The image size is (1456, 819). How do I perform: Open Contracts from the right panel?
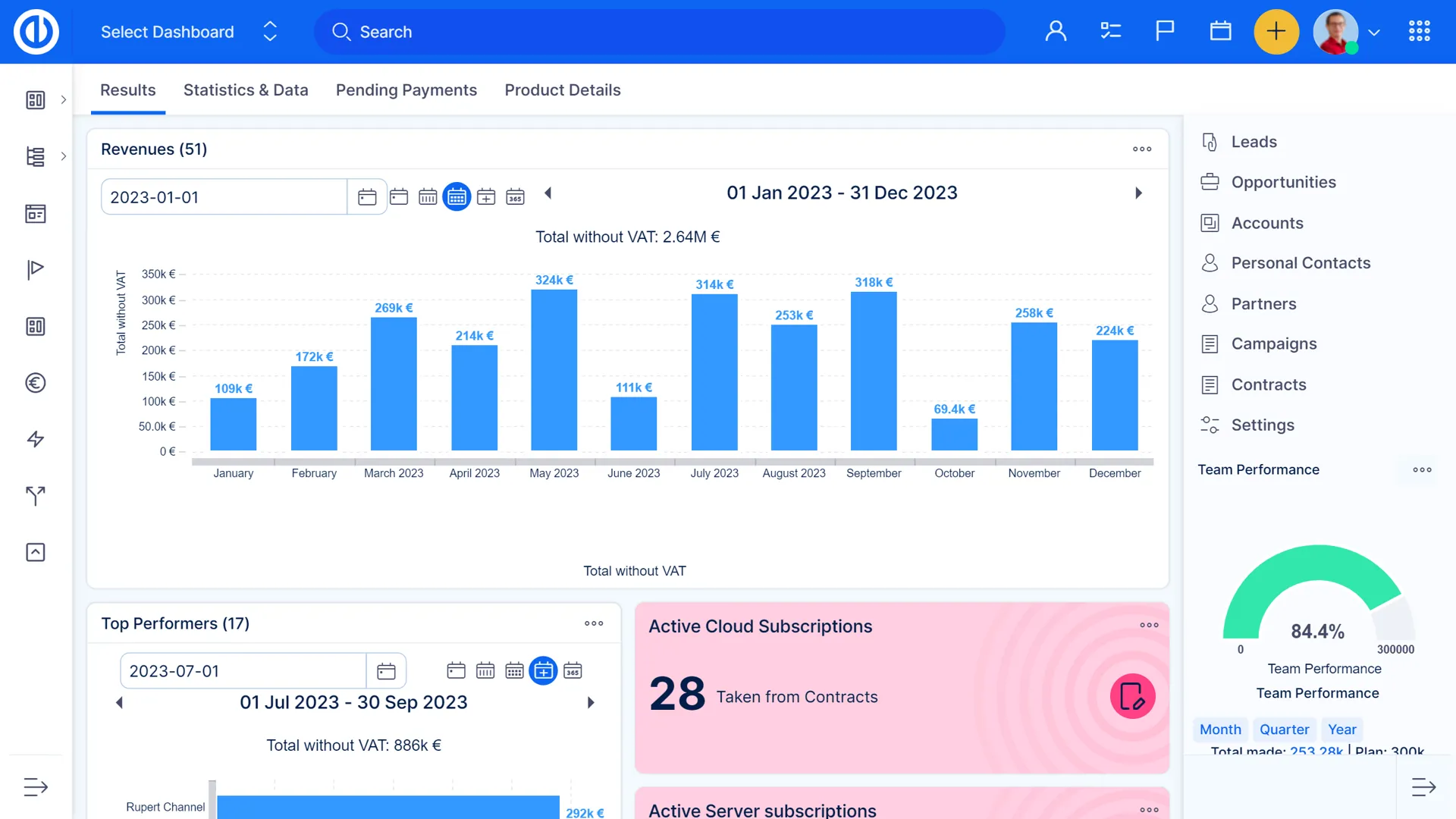[1268, 384]
